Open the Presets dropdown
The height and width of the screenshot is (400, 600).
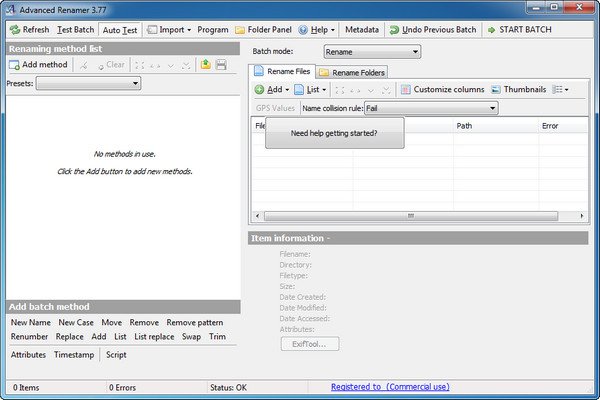click(x=88, y=83)
